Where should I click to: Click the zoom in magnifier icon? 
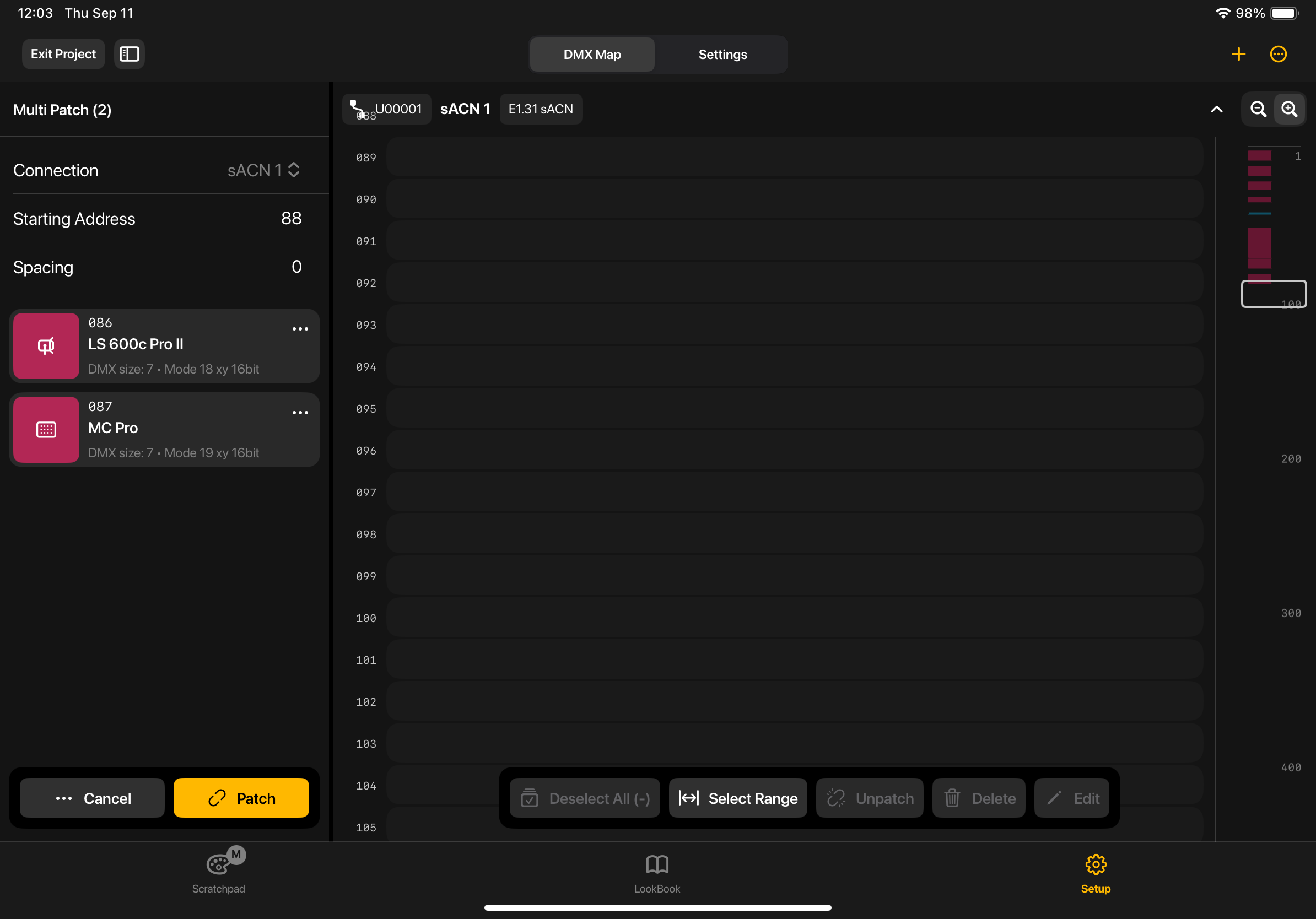click(x=1289, y=109)
